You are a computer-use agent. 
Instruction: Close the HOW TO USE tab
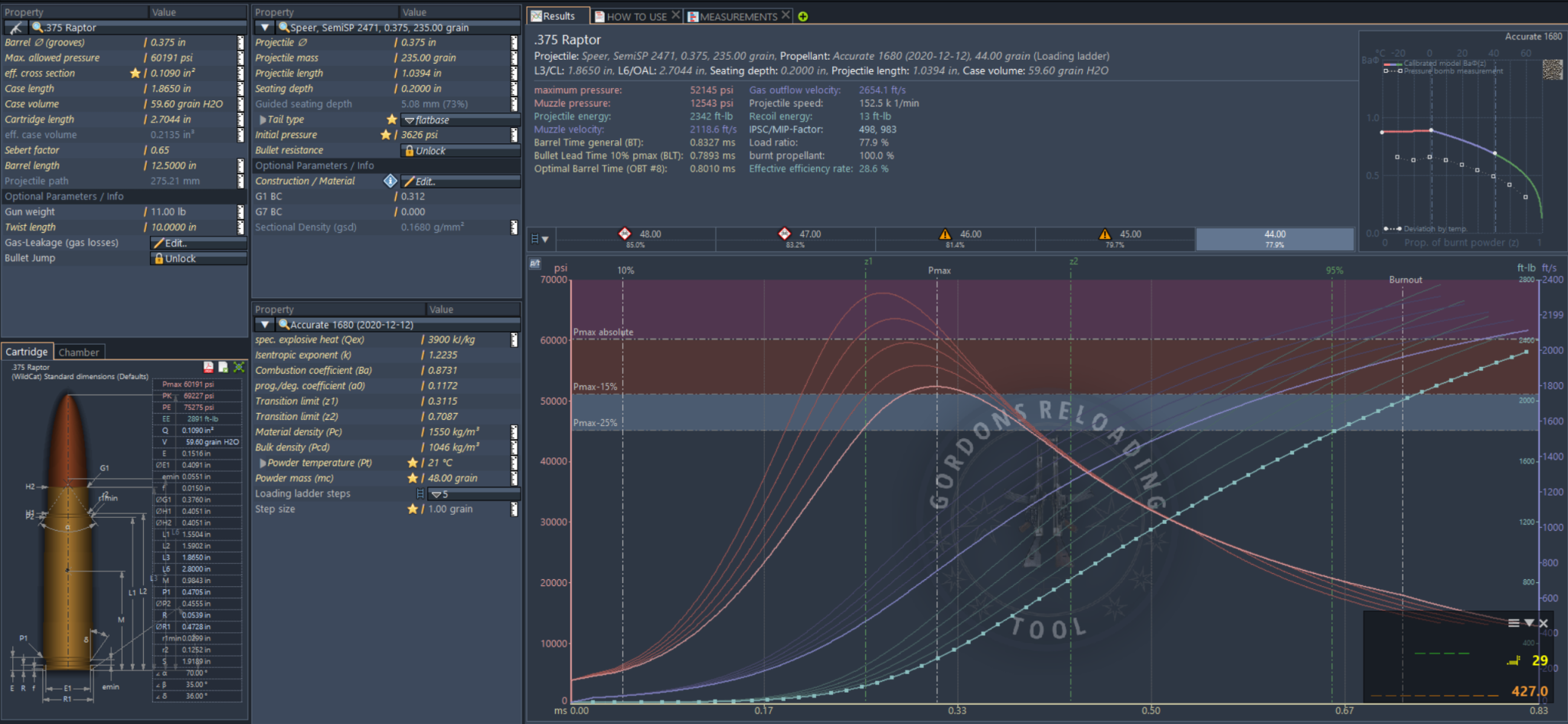click(675, 15)
